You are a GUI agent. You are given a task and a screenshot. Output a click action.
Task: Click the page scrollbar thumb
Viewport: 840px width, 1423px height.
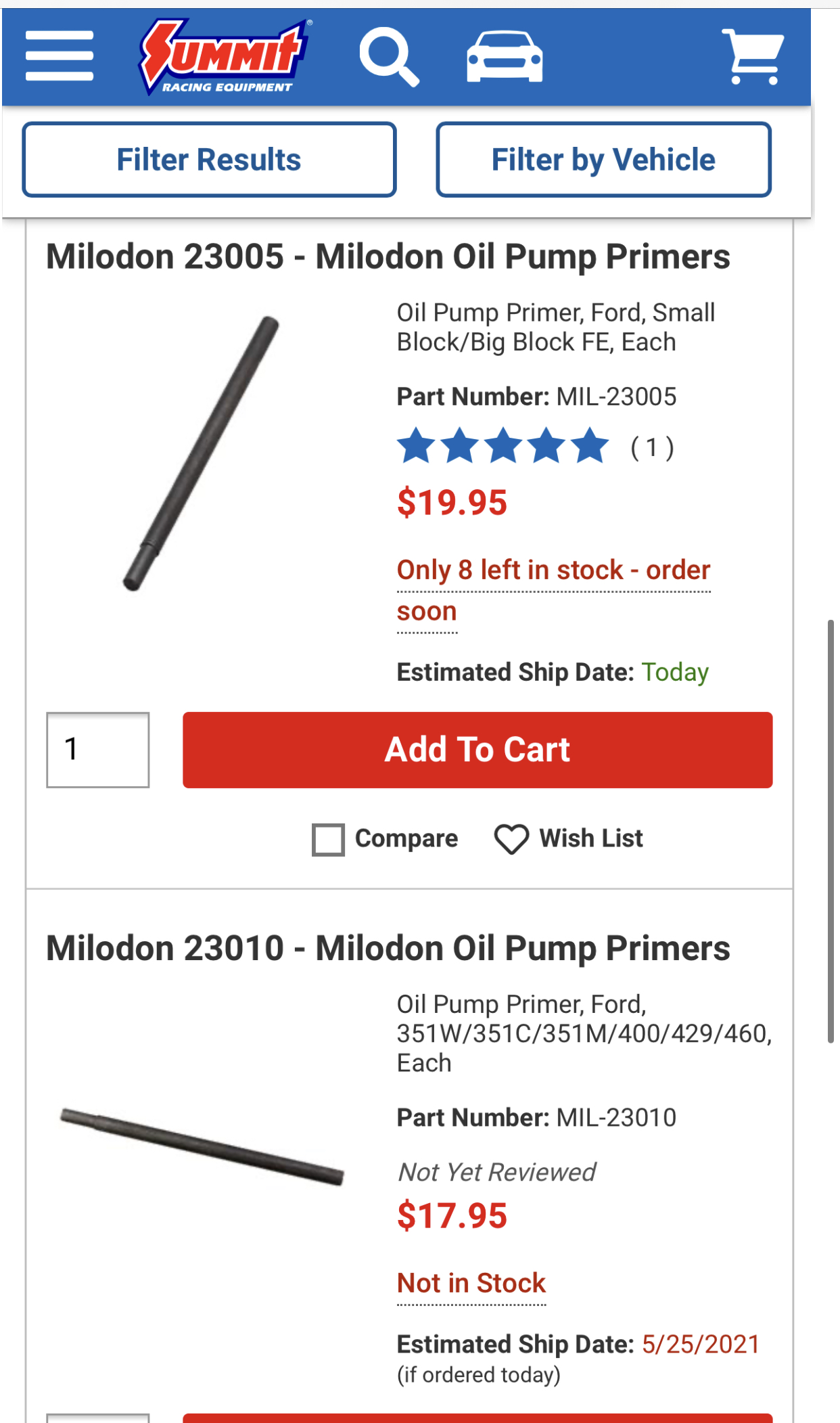point(831,831)
